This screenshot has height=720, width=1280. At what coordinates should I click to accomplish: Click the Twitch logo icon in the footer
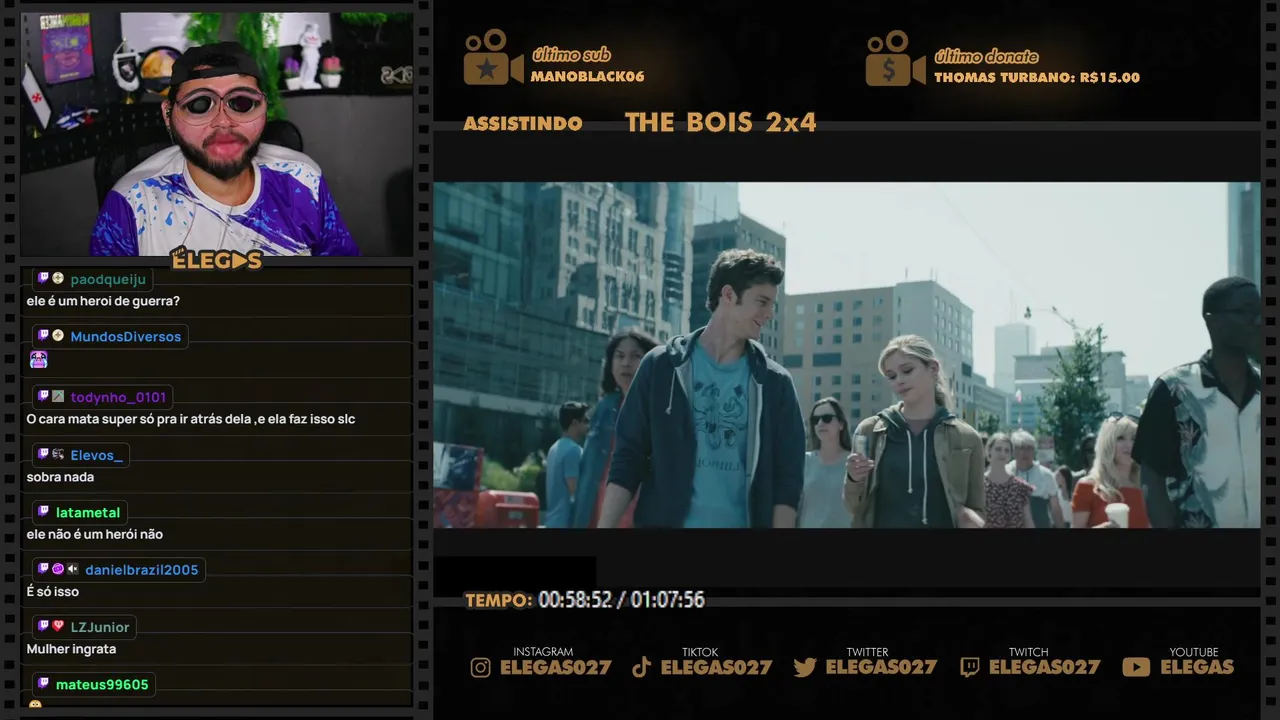pos(970,667)
